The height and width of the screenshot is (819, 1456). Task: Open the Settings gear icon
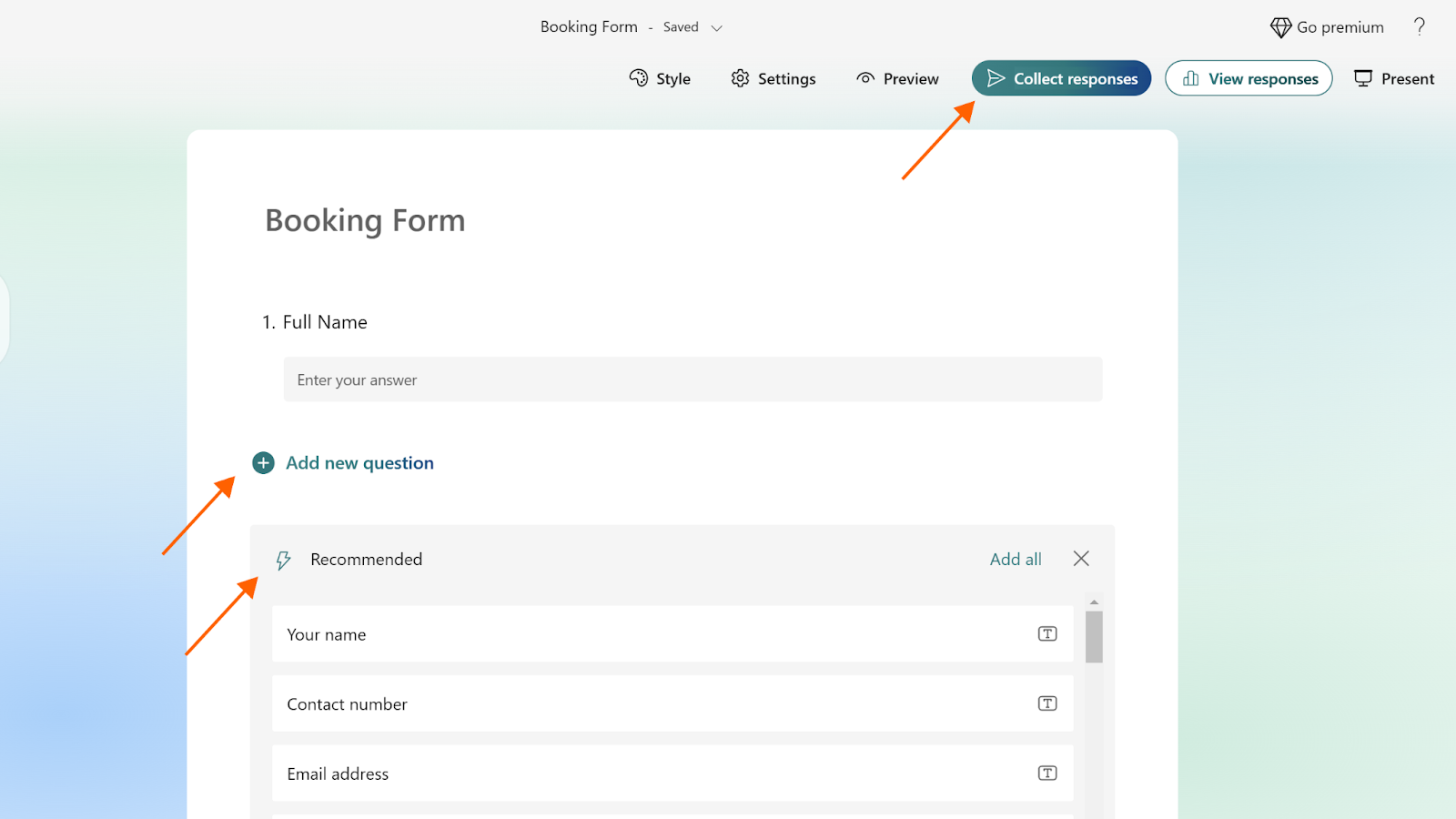[x=741, y=78]
